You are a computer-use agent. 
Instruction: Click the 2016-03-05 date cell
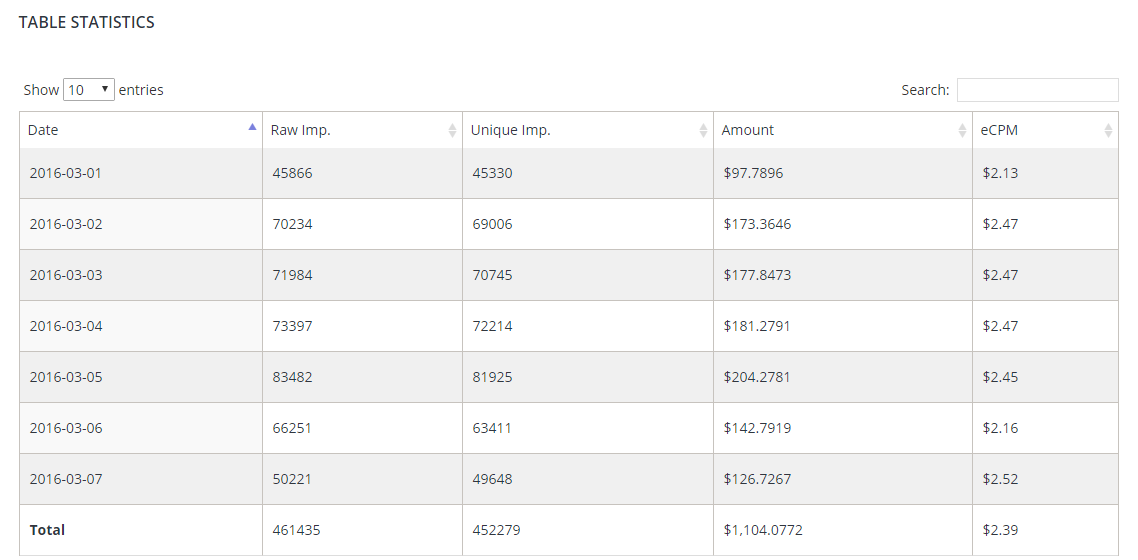pyautogui.click(x=66, y=377)
